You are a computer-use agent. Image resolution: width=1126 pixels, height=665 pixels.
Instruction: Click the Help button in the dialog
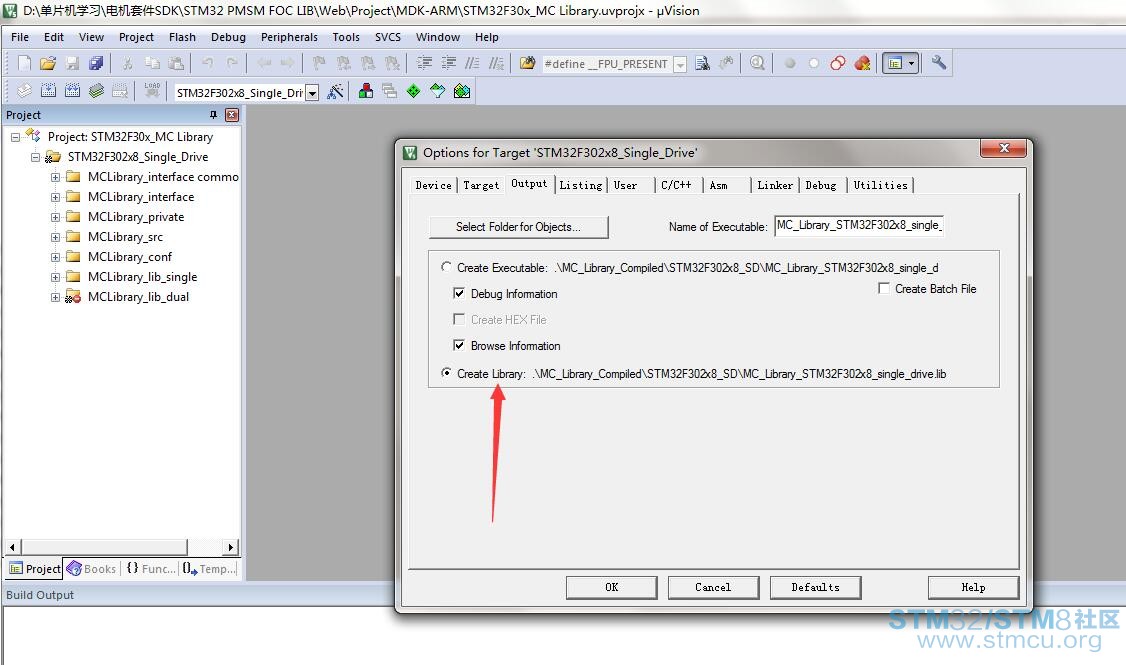[973, 587]
